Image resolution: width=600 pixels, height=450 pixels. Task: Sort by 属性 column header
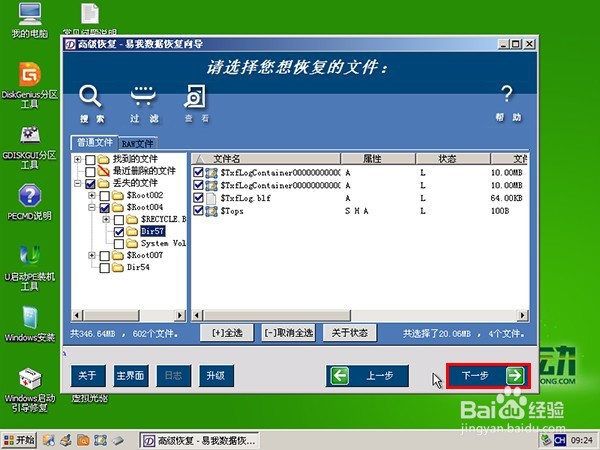(378, 158)
